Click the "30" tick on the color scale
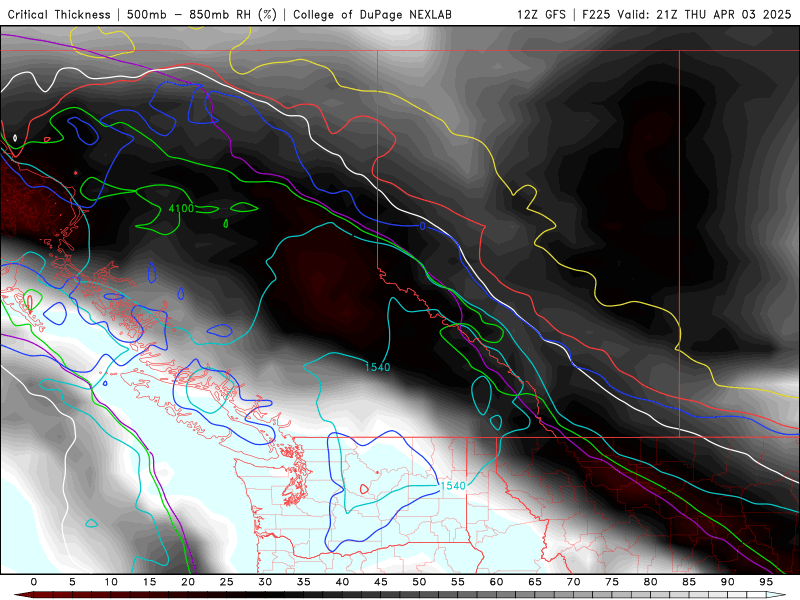Image resolution: width=800 pixels, height=600 pixels. 265,582
